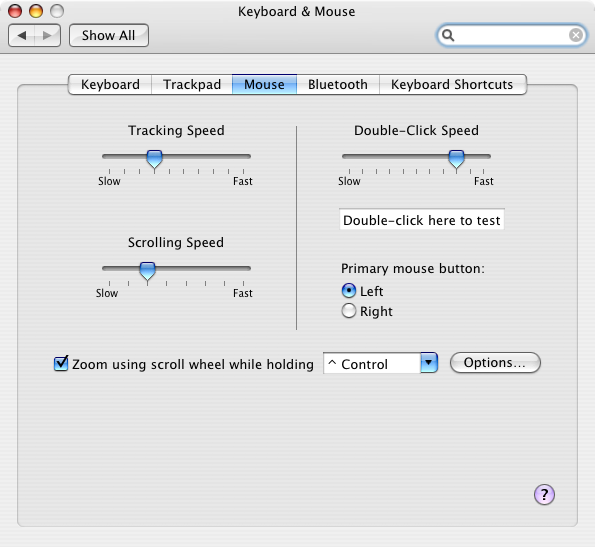The height and width of the screenshot is (547, 595).
Task: Click the Tracking Speed slider thumb
Action: pos(154,159)
